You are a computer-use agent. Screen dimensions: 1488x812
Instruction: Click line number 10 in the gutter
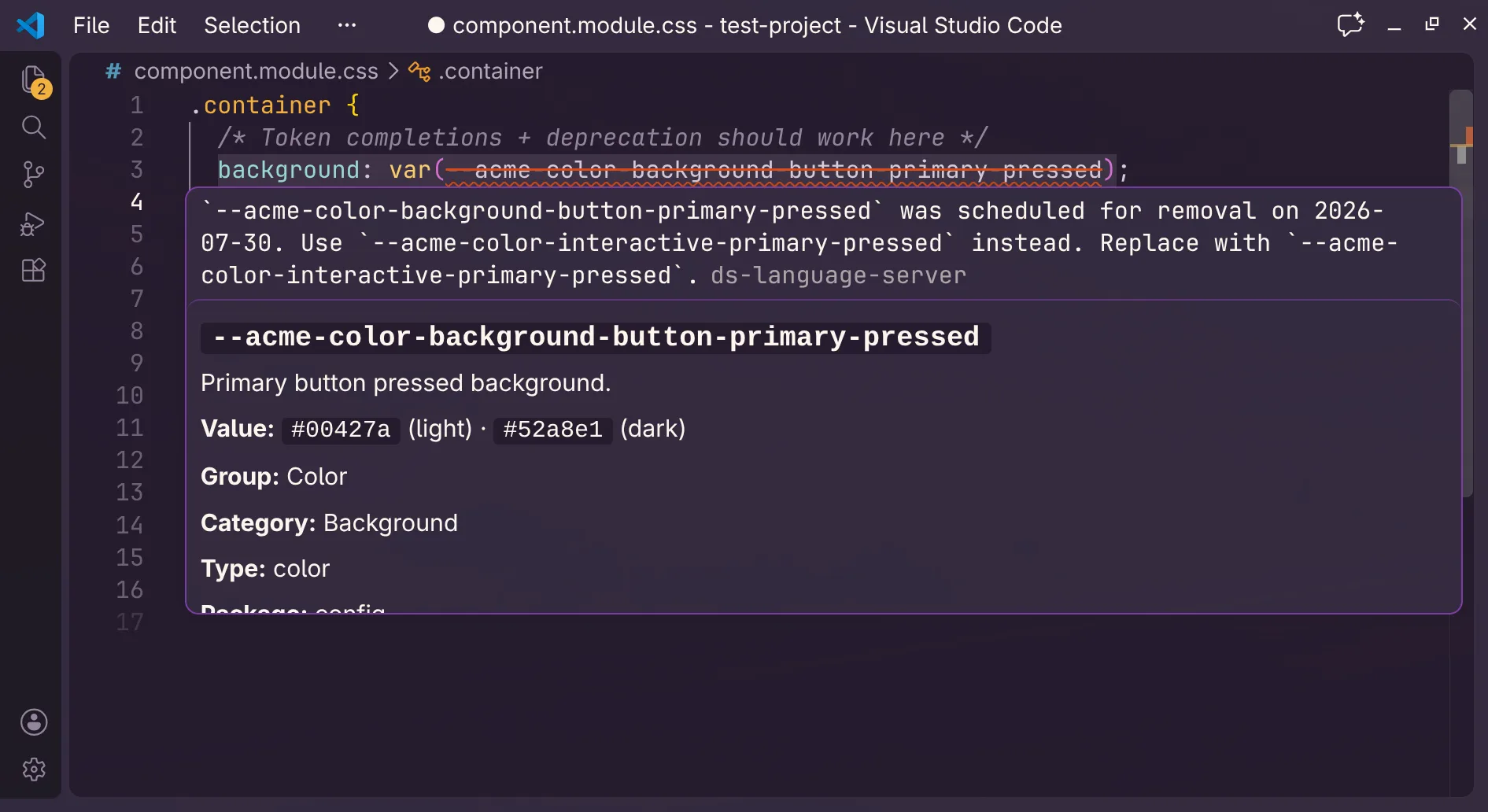[x=130, y=395]
